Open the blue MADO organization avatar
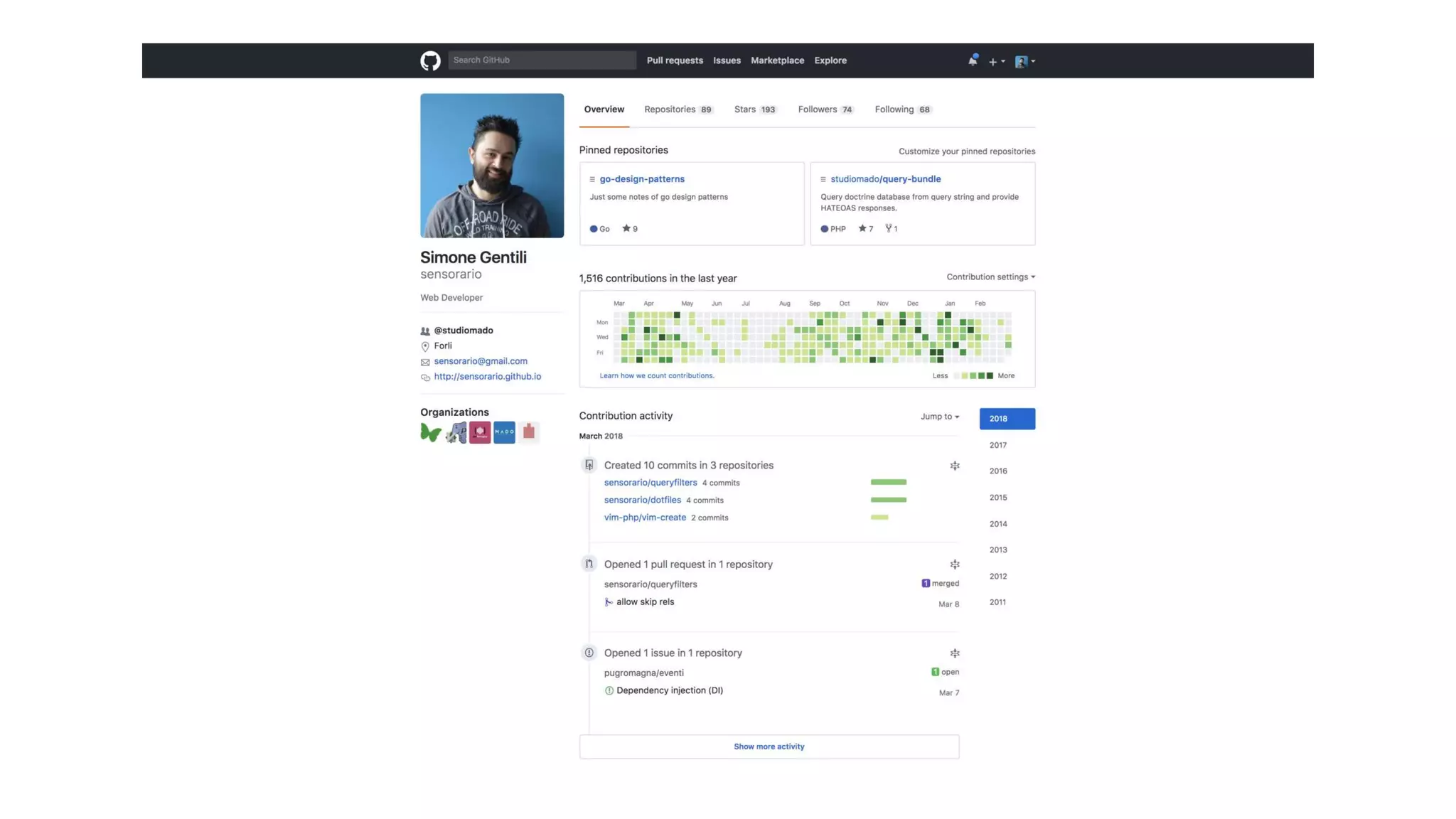 (504, 432)
